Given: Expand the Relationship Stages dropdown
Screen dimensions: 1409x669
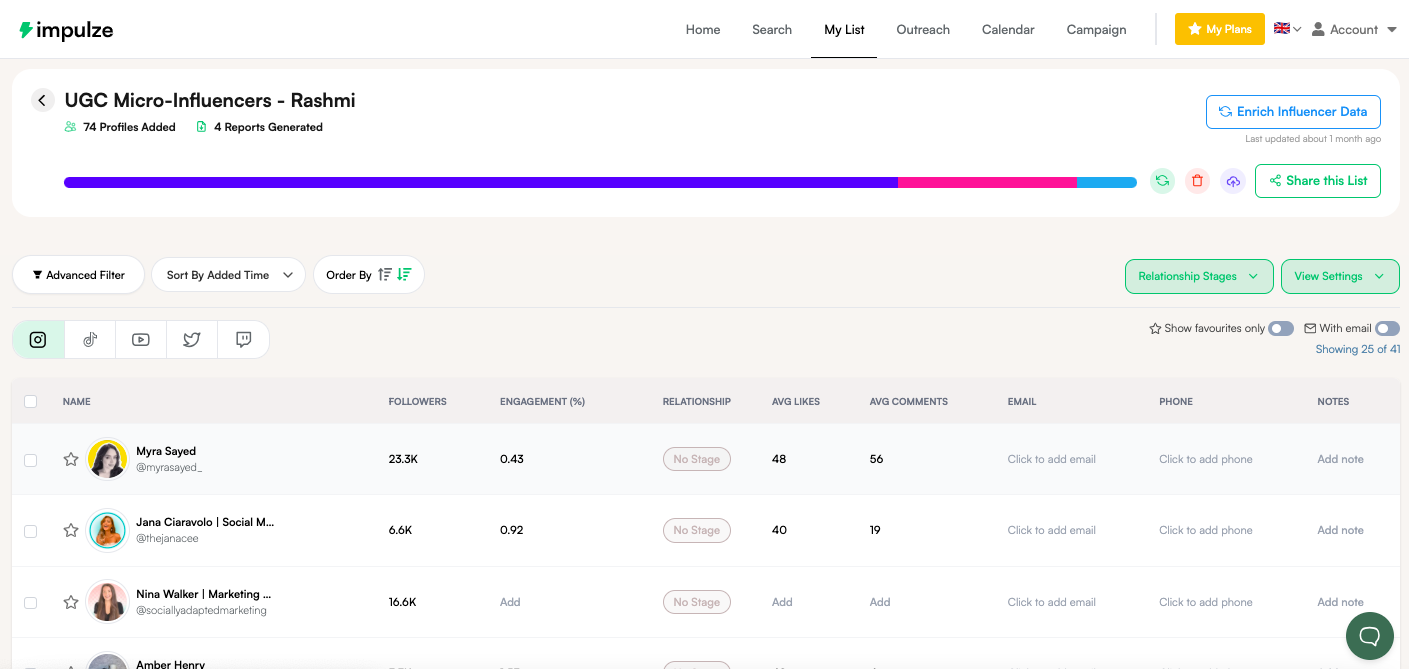Looking at the screenshot, I should click(x=1199, y=276).
